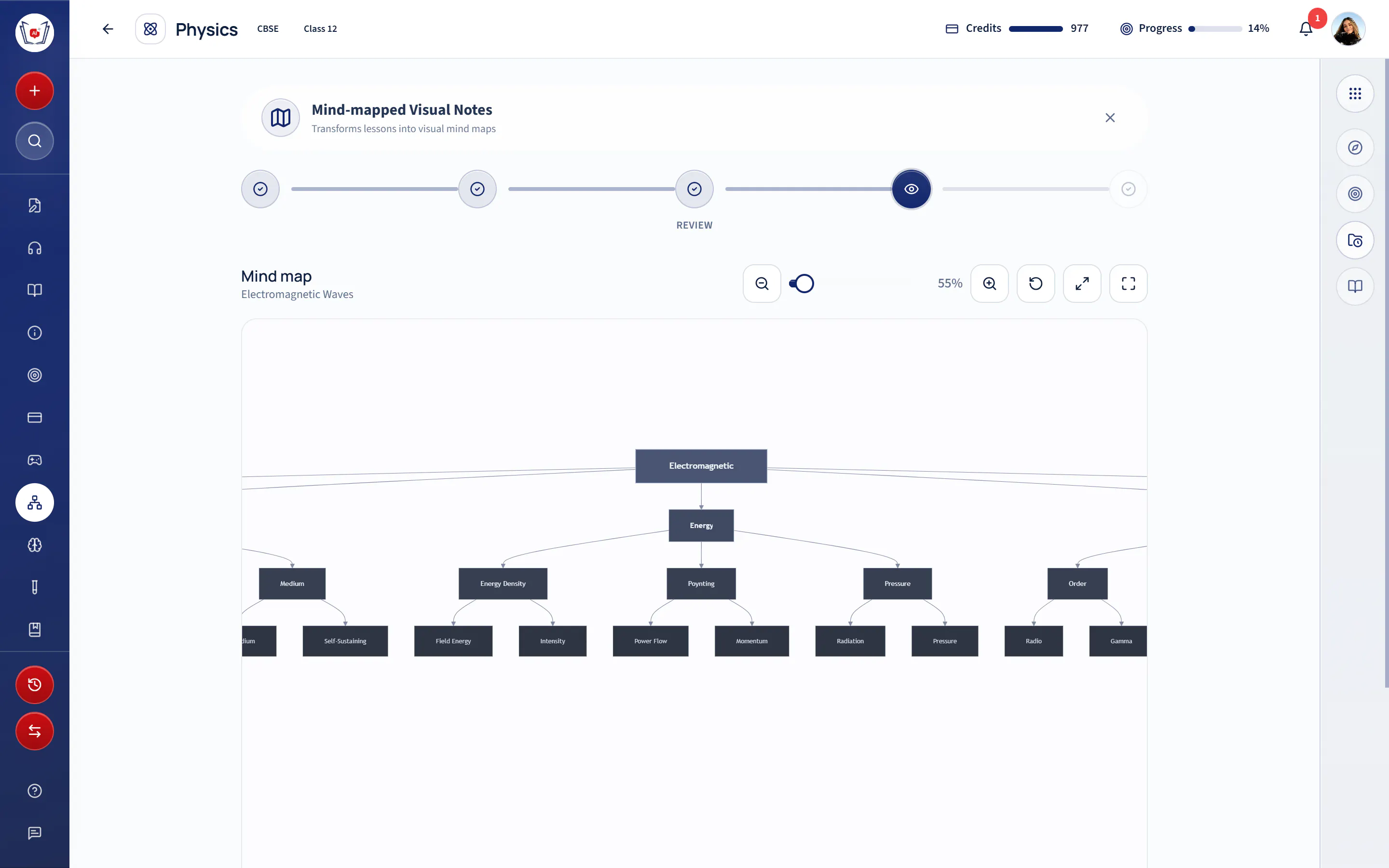Select the Radio node
Viewport: 1389px width, 868px height.
pos(1034,641)
